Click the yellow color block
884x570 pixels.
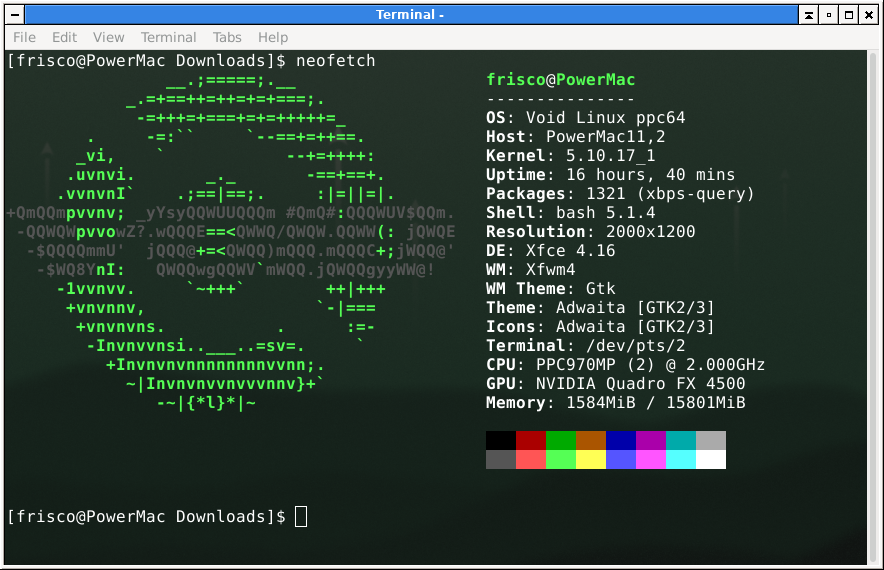coord(591,459)
